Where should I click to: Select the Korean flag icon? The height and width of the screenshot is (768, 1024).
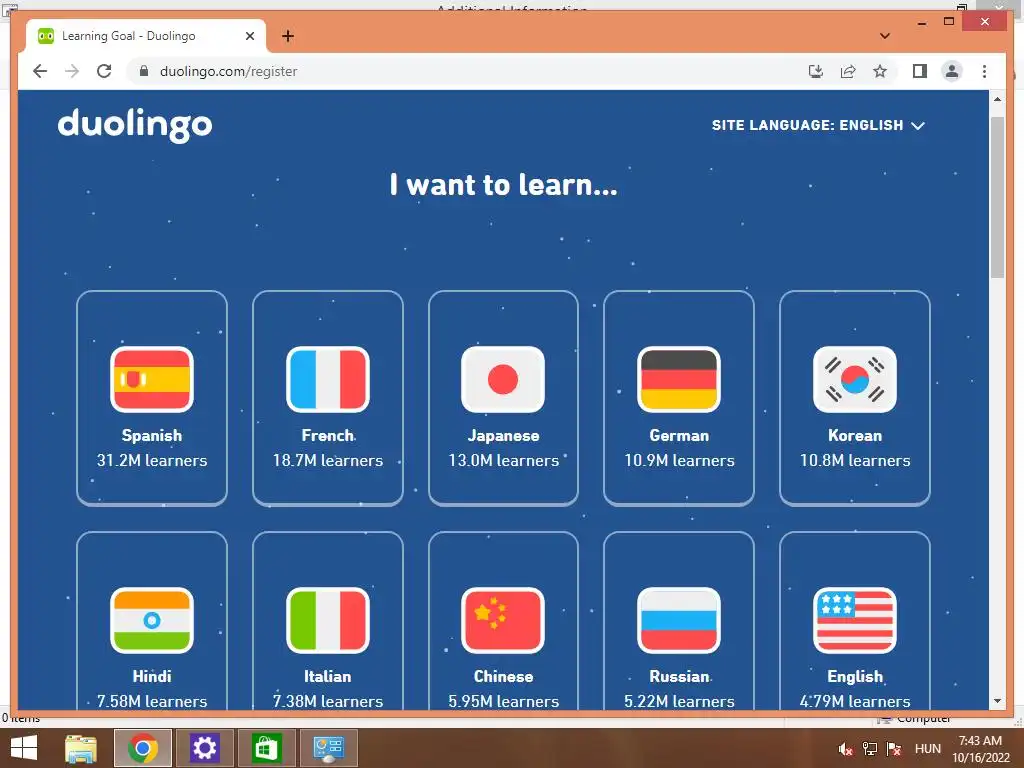pos(855,379)
